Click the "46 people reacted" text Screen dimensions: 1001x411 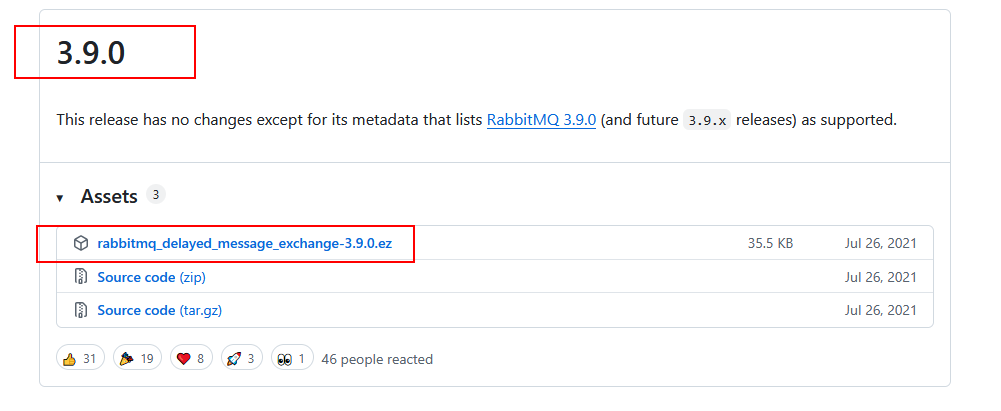click(x=377, y=359)
